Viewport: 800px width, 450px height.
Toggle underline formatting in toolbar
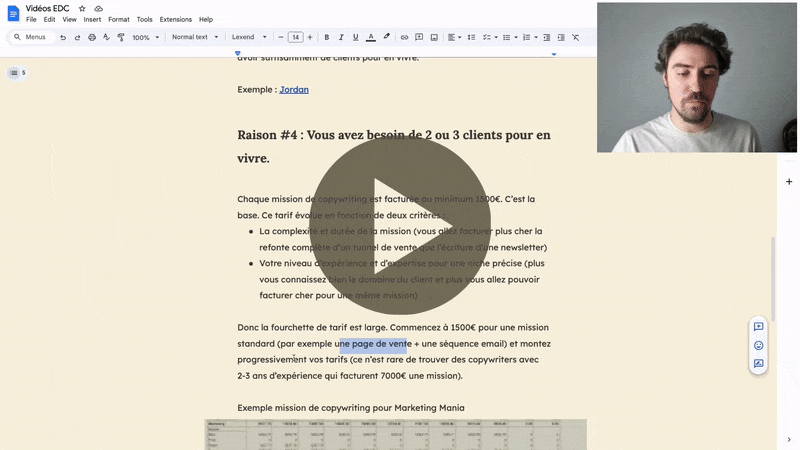point(355,37)
